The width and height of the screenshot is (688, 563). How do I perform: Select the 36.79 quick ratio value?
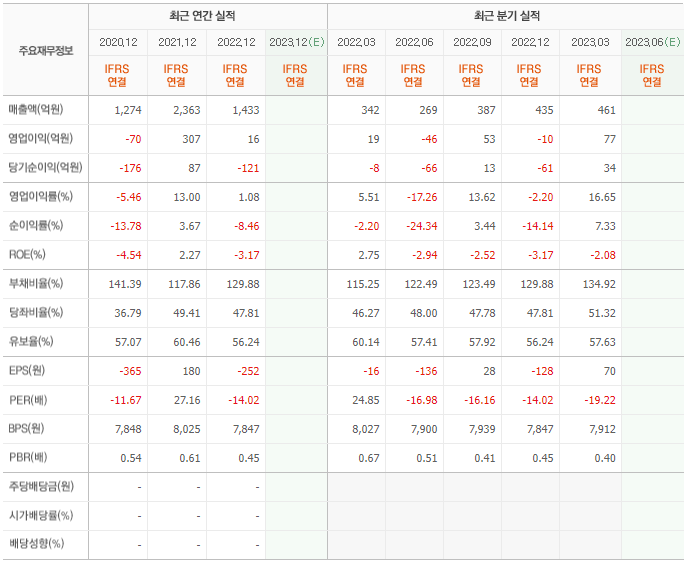click(128, 313)
